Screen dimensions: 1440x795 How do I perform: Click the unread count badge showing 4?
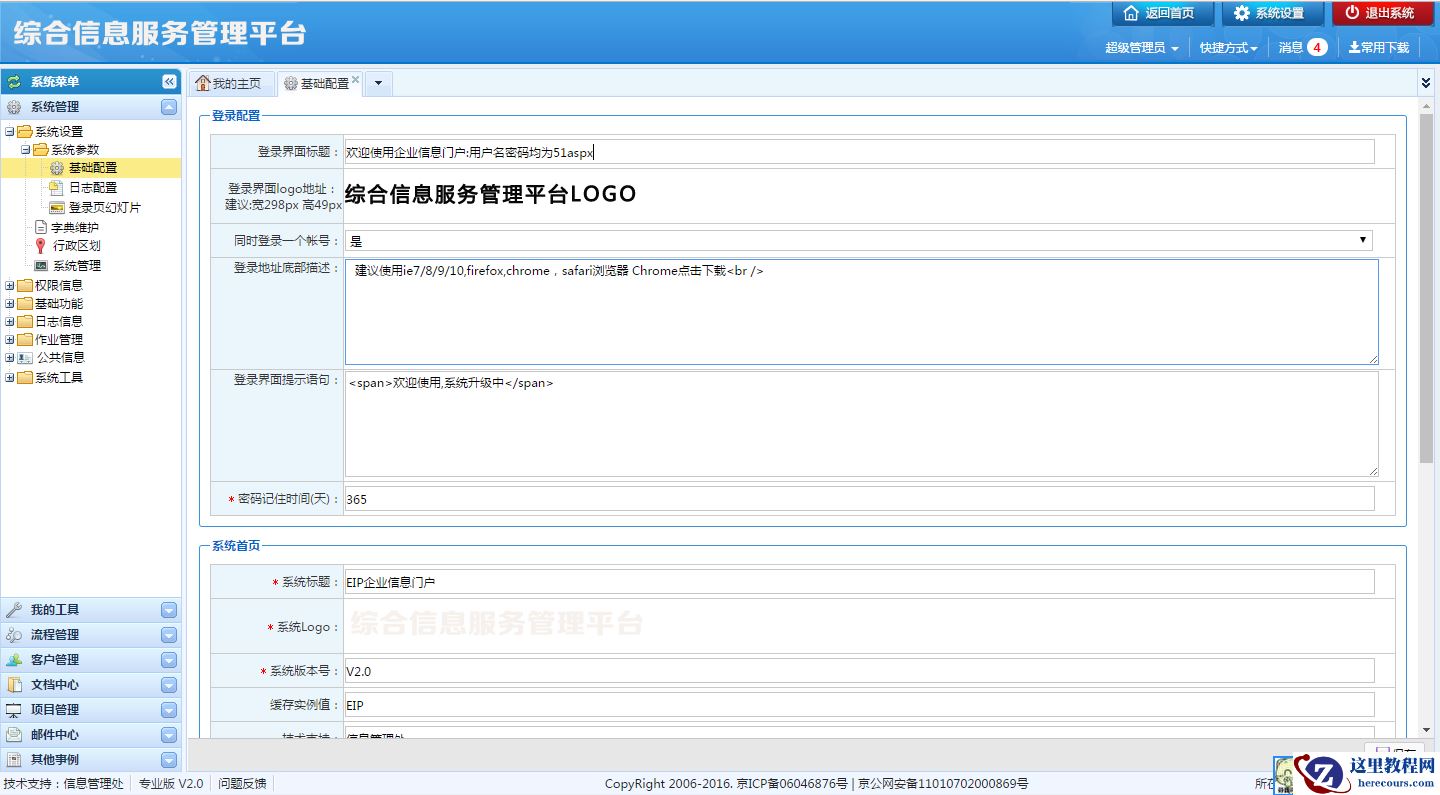click(1317, 47)
